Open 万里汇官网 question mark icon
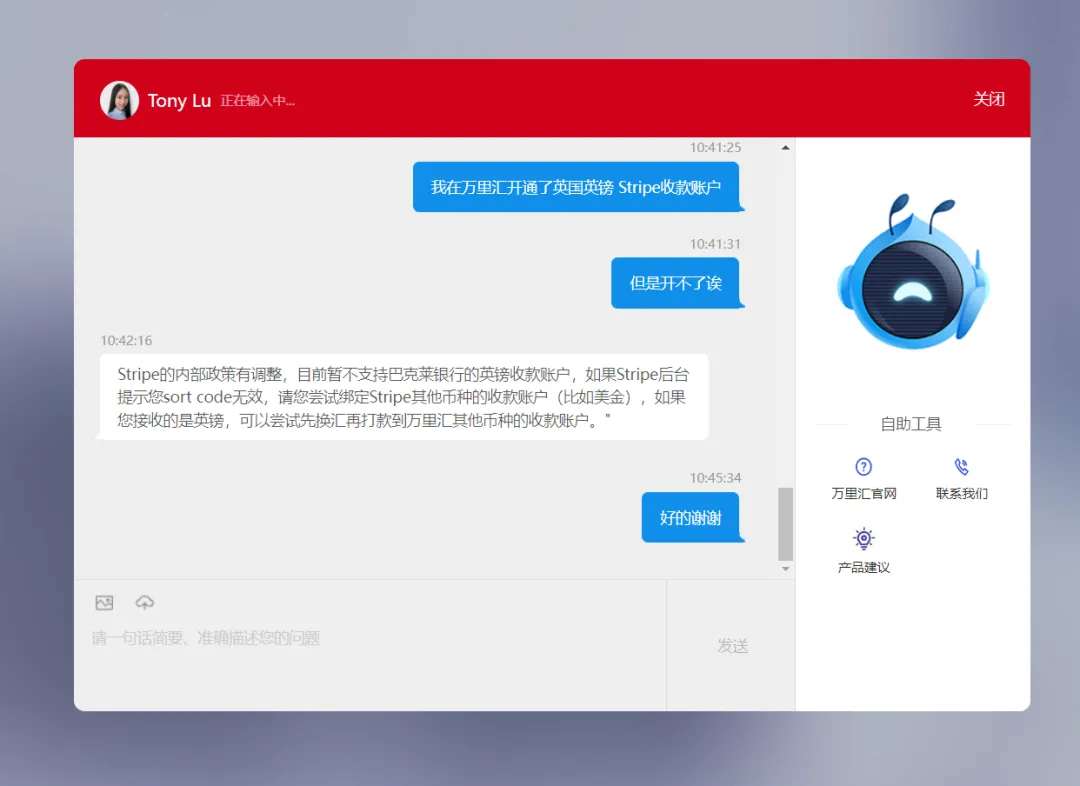 click(x=864, y=466)
